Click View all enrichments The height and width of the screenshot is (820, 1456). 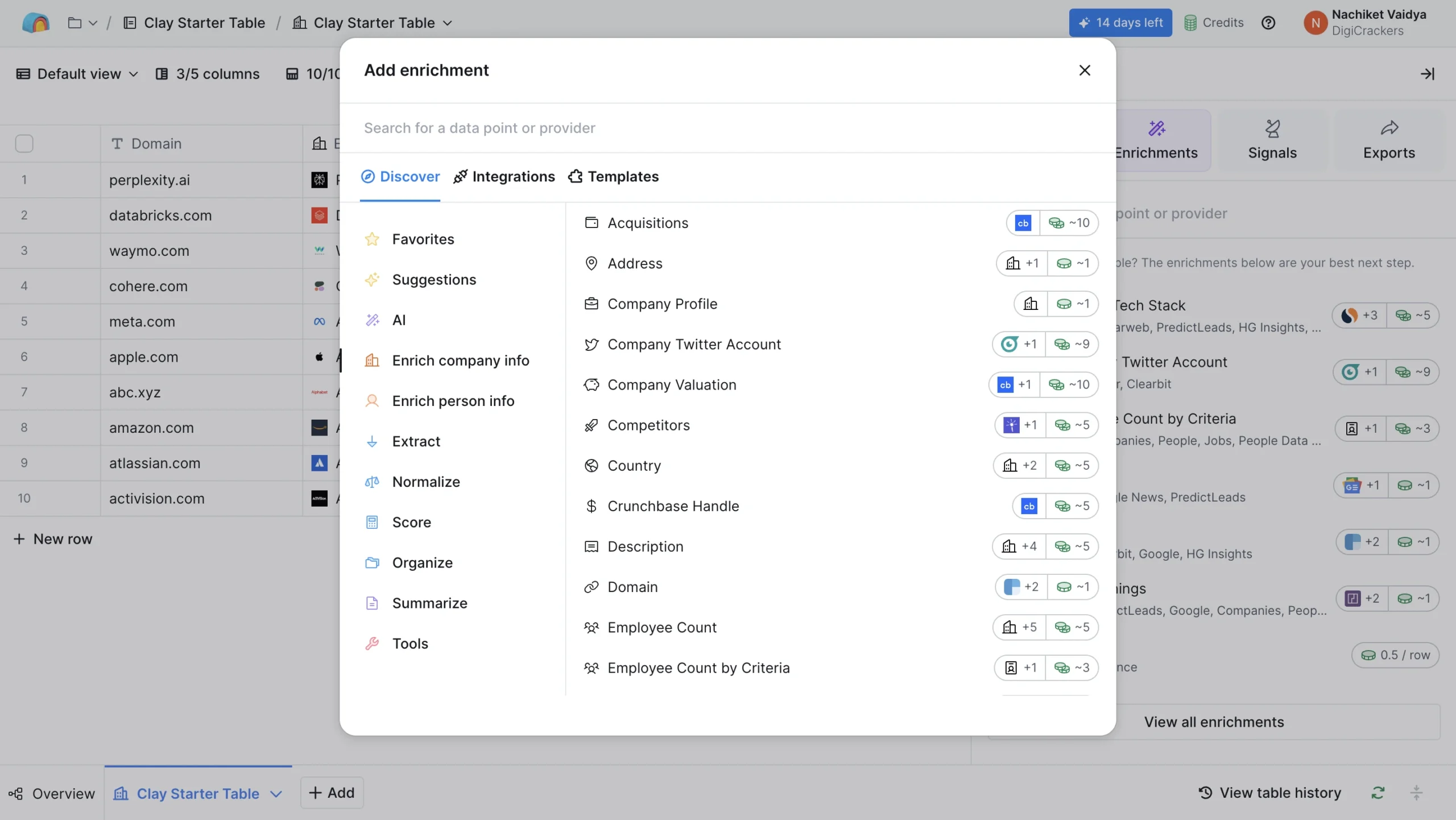click(1213, 722)
